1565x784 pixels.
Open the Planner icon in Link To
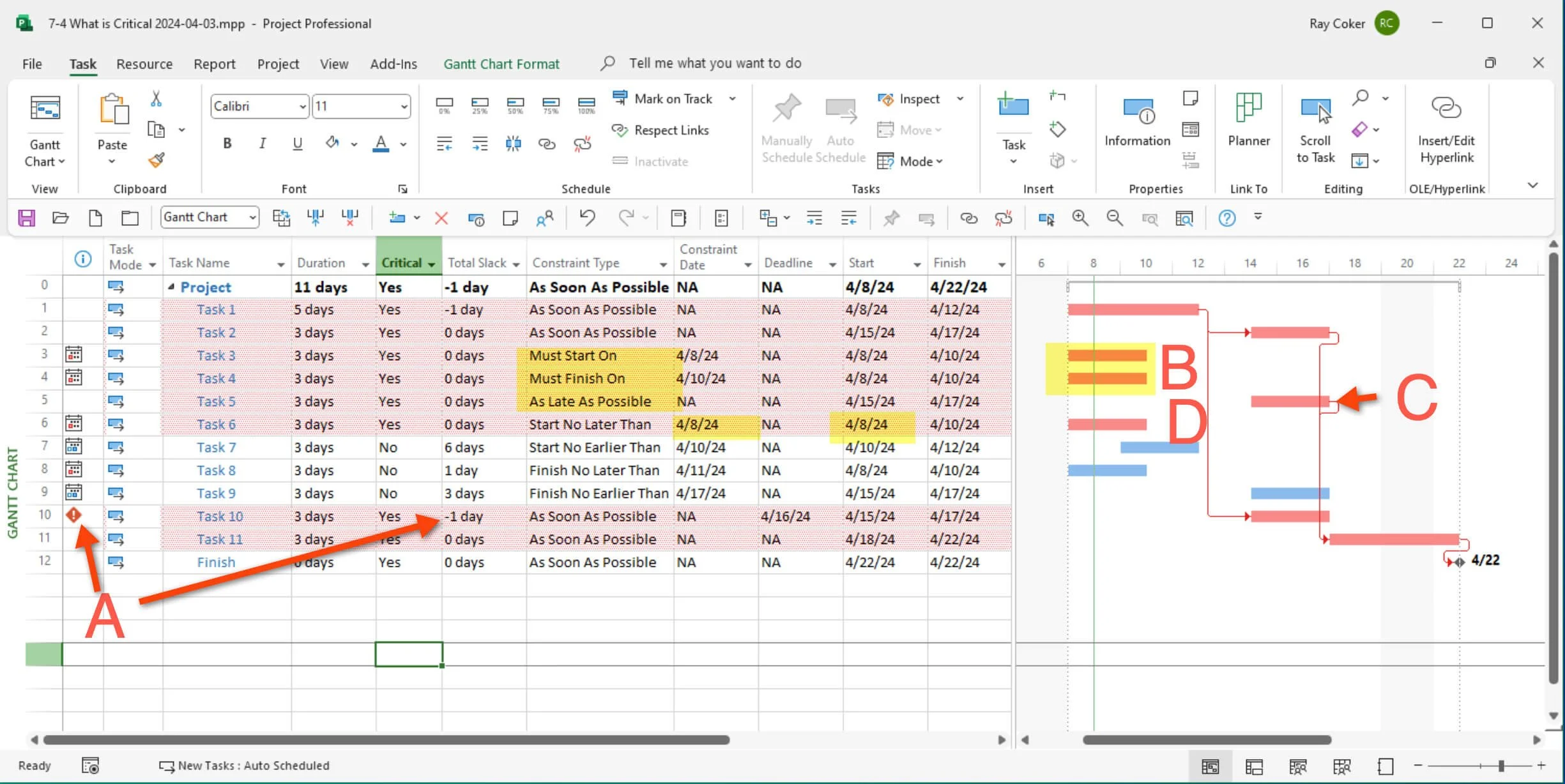(x=1248, y=109)
